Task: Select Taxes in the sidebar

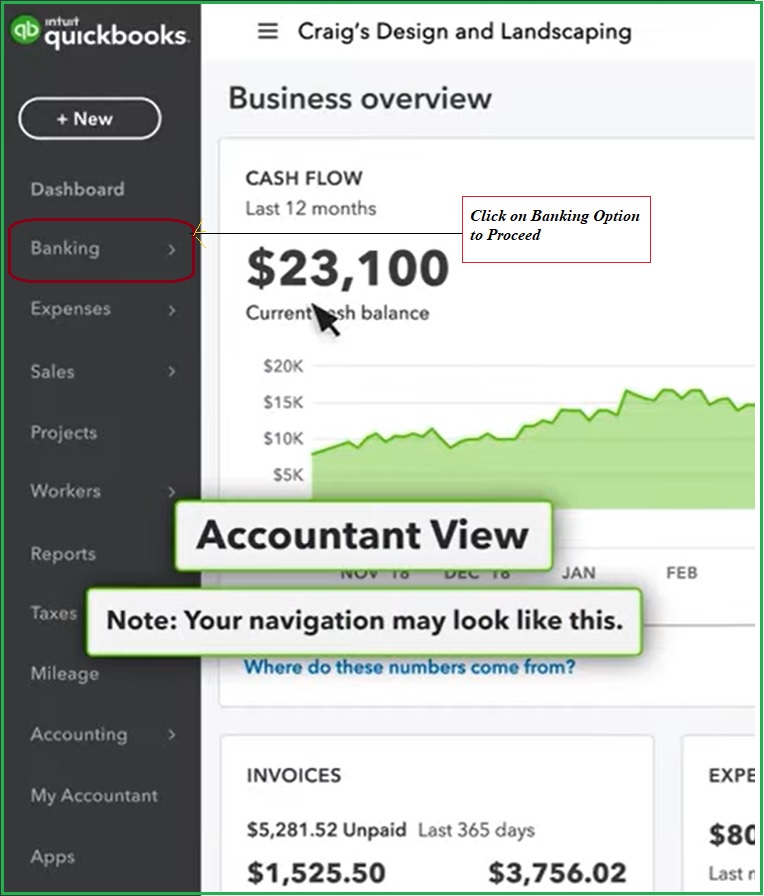Action: pos(54,613)
